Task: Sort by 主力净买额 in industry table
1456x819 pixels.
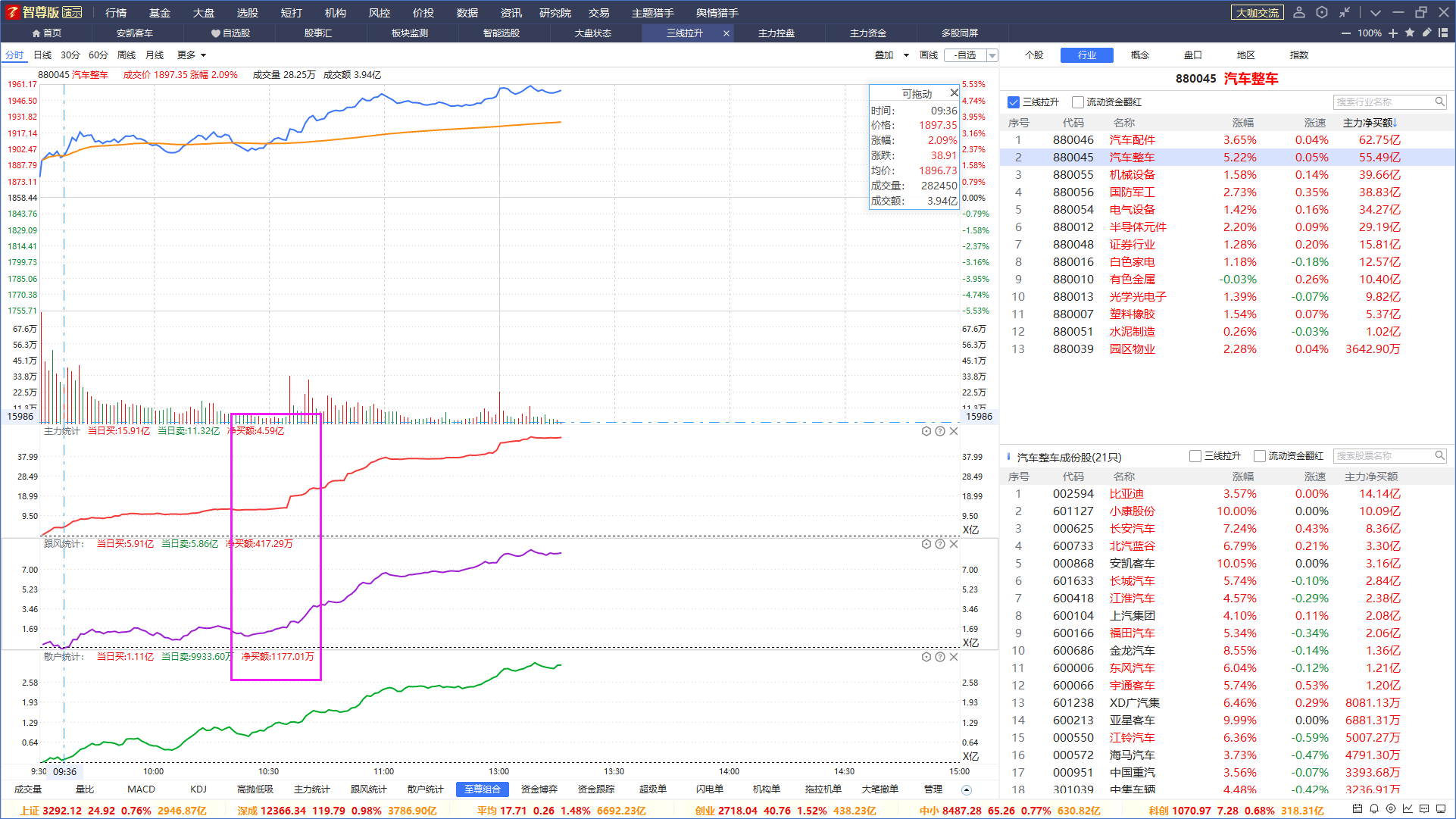Action: click(1370, 123)
